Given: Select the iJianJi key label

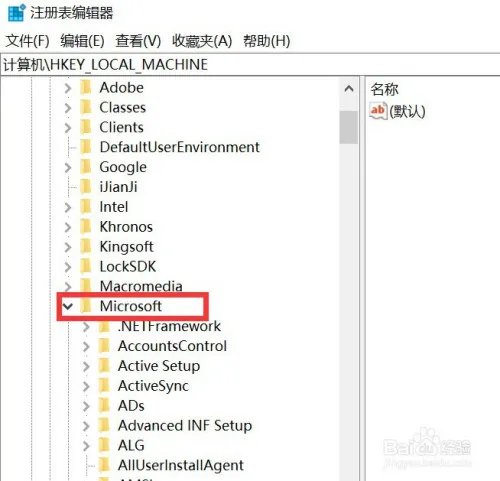Looking at the screenshot, I should (x=118, y=187).
